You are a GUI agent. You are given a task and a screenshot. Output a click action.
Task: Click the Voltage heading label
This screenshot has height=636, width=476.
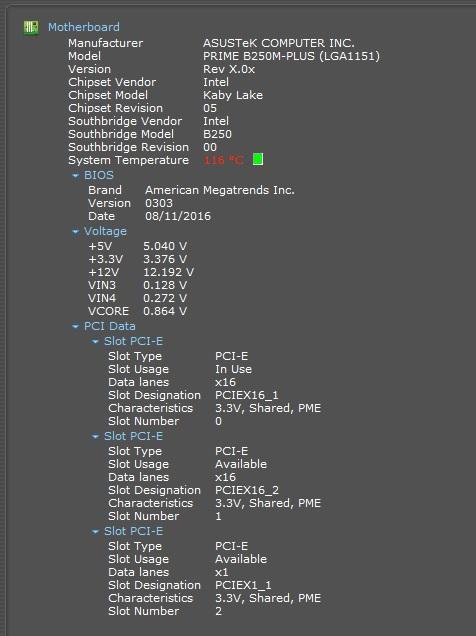click(105, 231)
